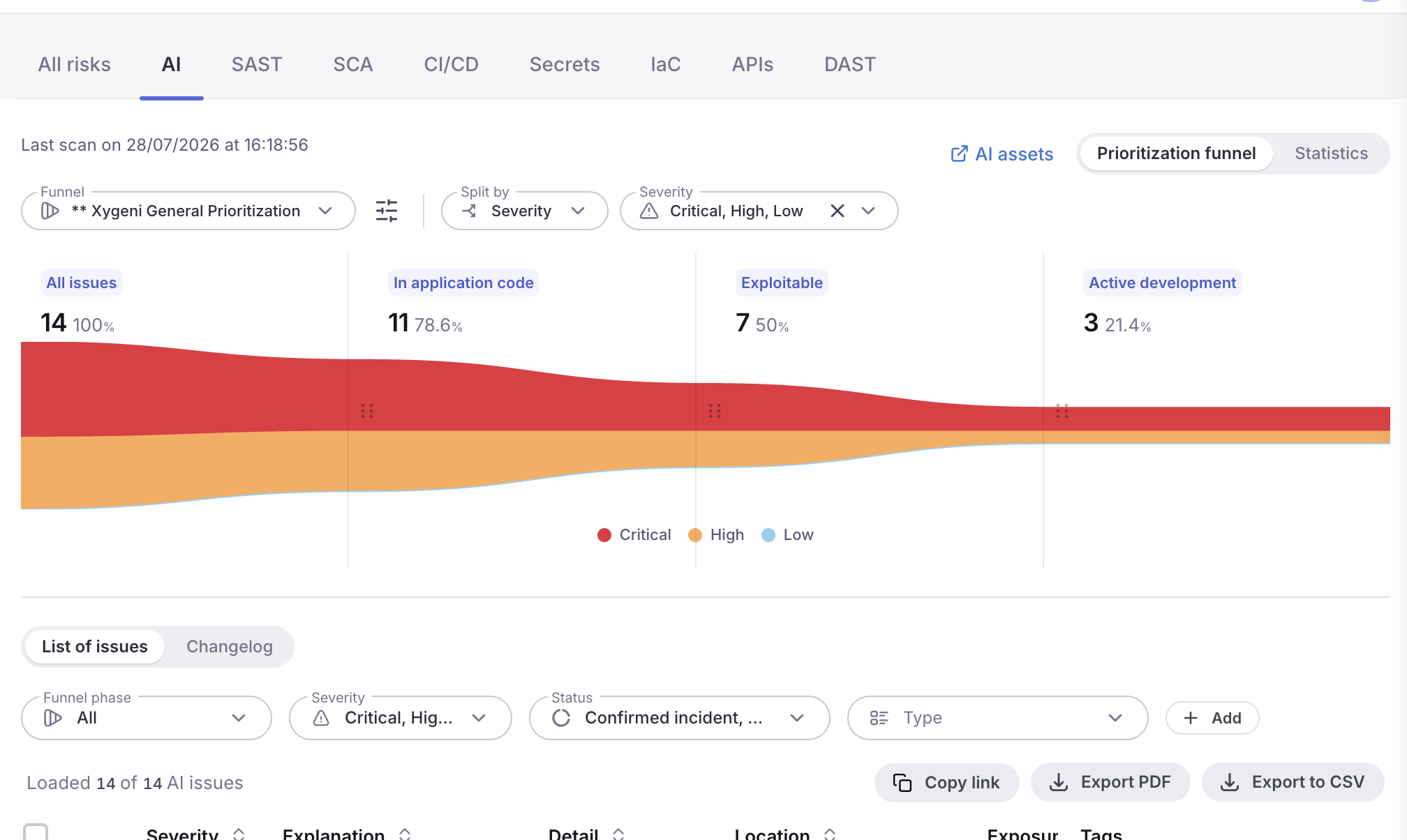Screen dimensions: 1407x840
Task: Expand the Split by Severity dropdown
Action: click(x=525, y=211)
